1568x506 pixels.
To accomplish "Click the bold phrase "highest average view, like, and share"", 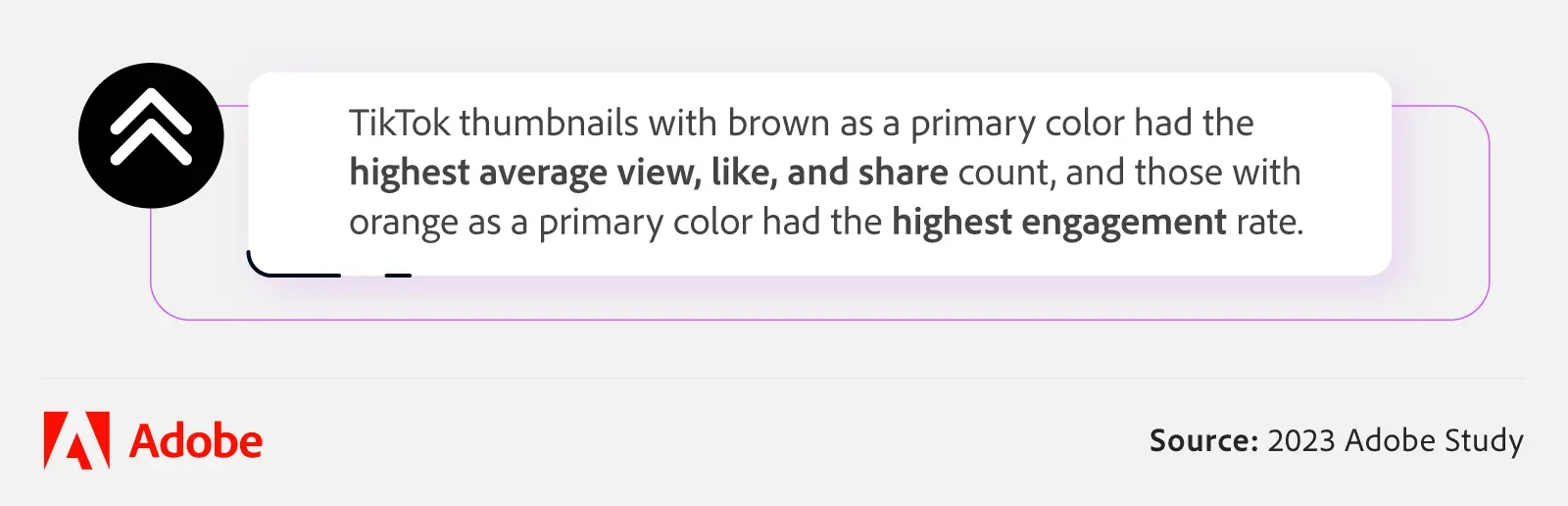I will tap(648, 173).
